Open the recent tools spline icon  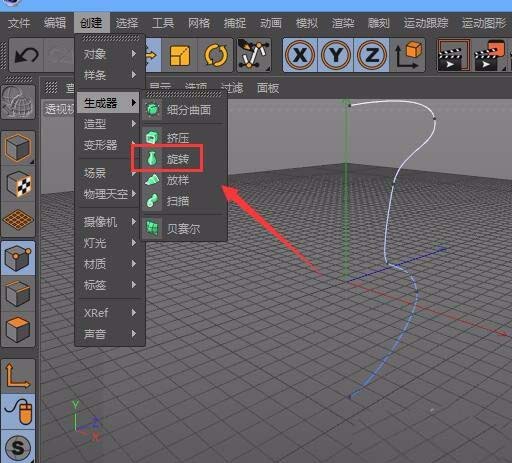(254, 55)
